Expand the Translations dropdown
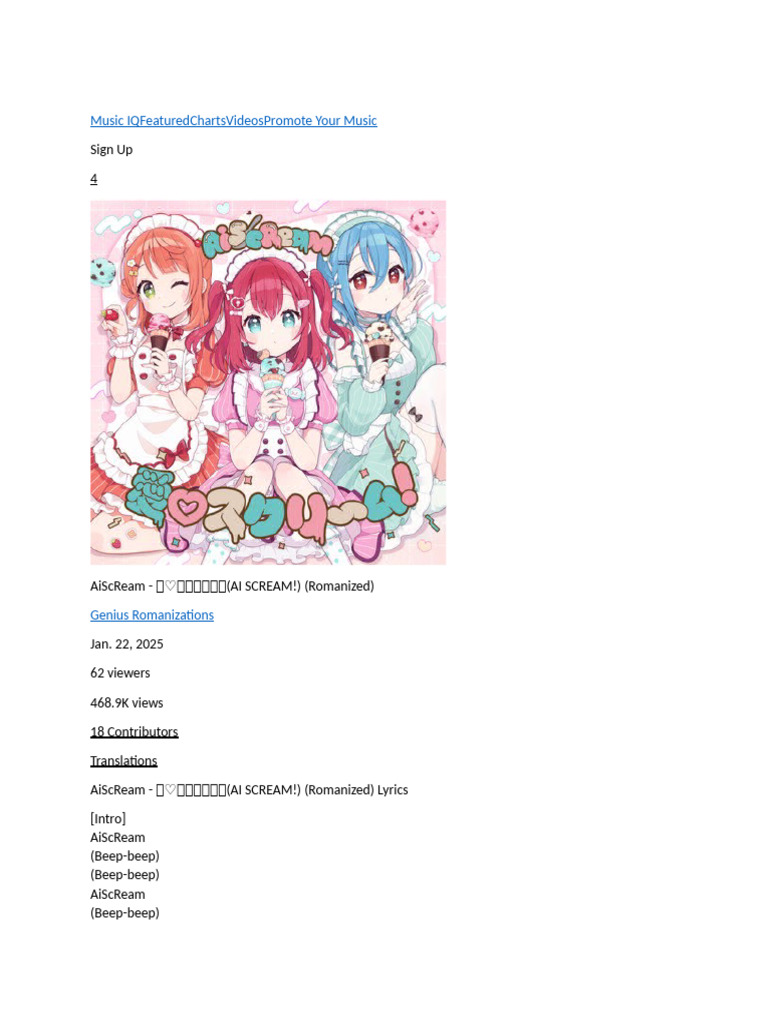 [124, 761]
